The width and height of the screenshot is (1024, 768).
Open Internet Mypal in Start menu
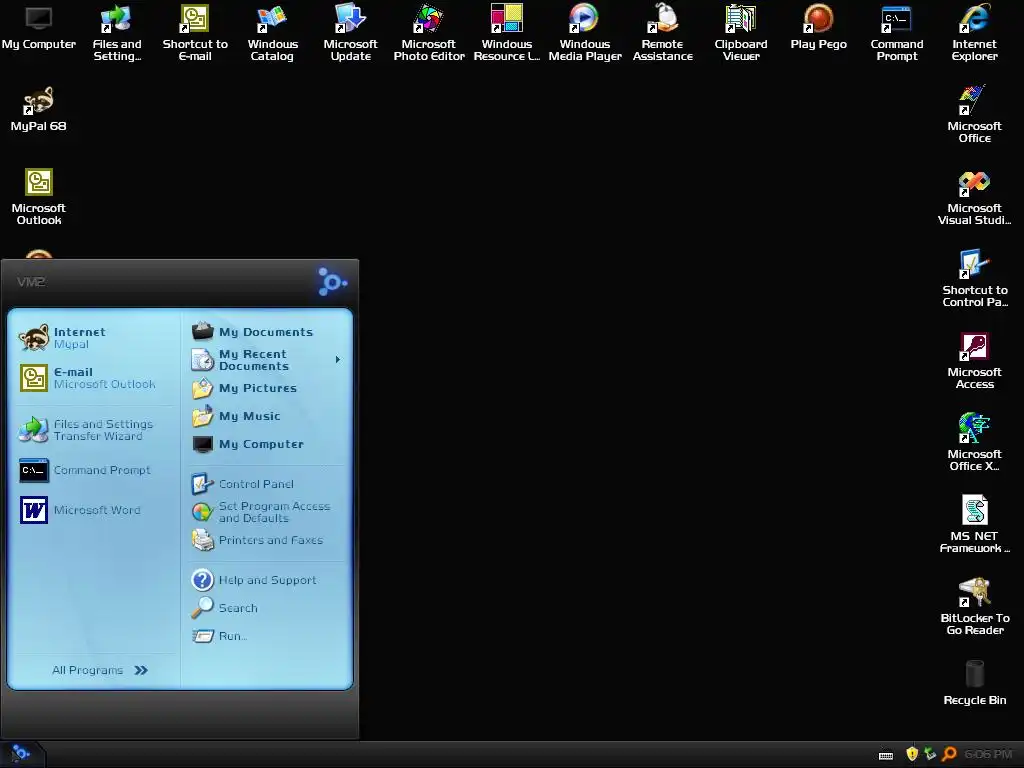click(x=95, y=338)
